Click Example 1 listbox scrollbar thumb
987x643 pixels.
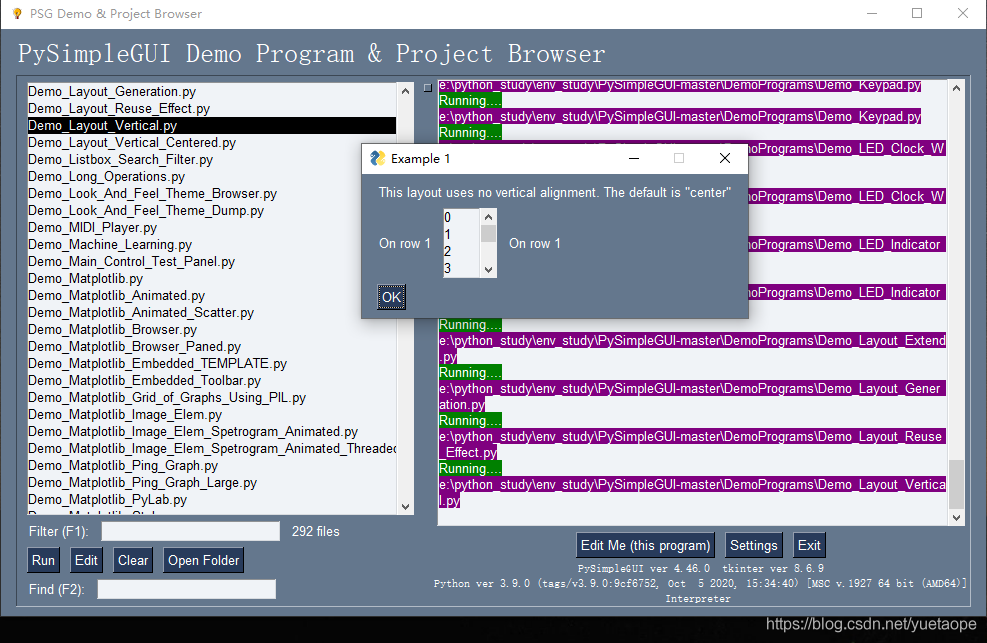click(x=488, y=234)
